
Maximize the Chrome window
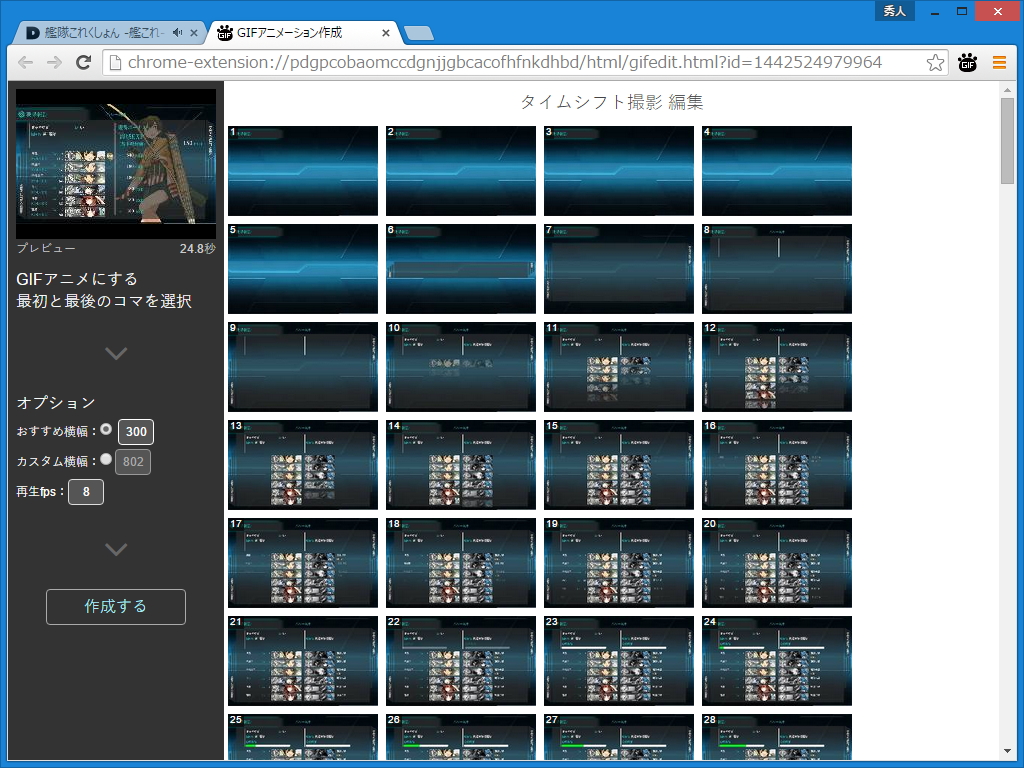961,11
